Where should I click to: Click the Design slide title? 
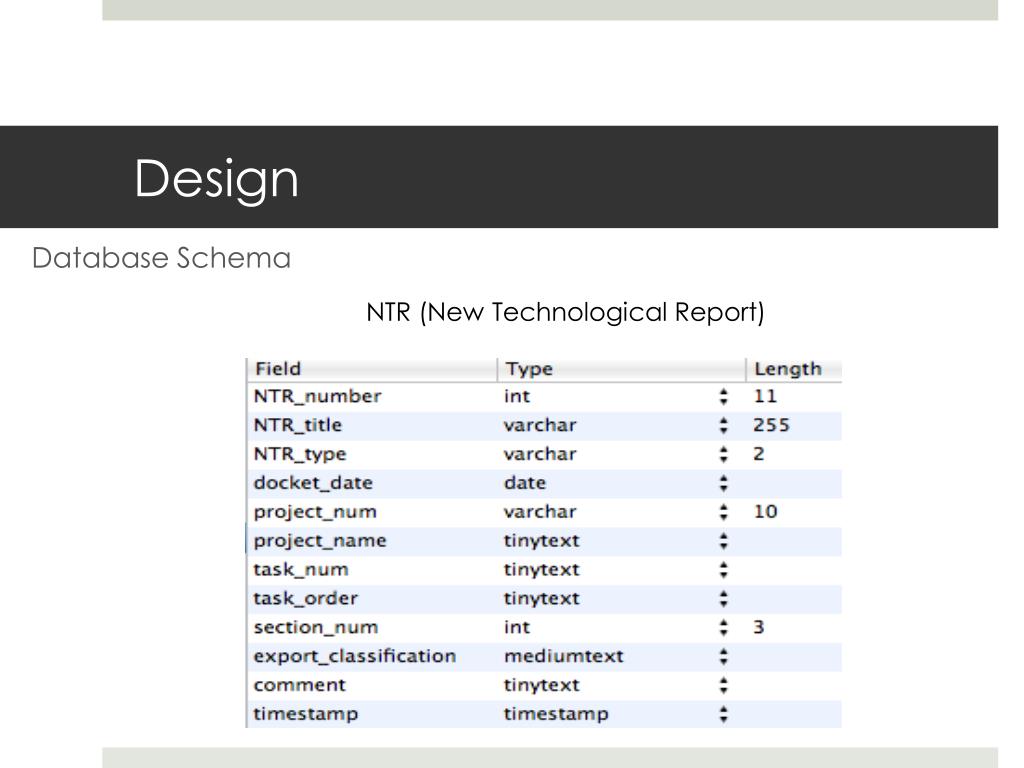pyautogui.click(x=217, y=180)
